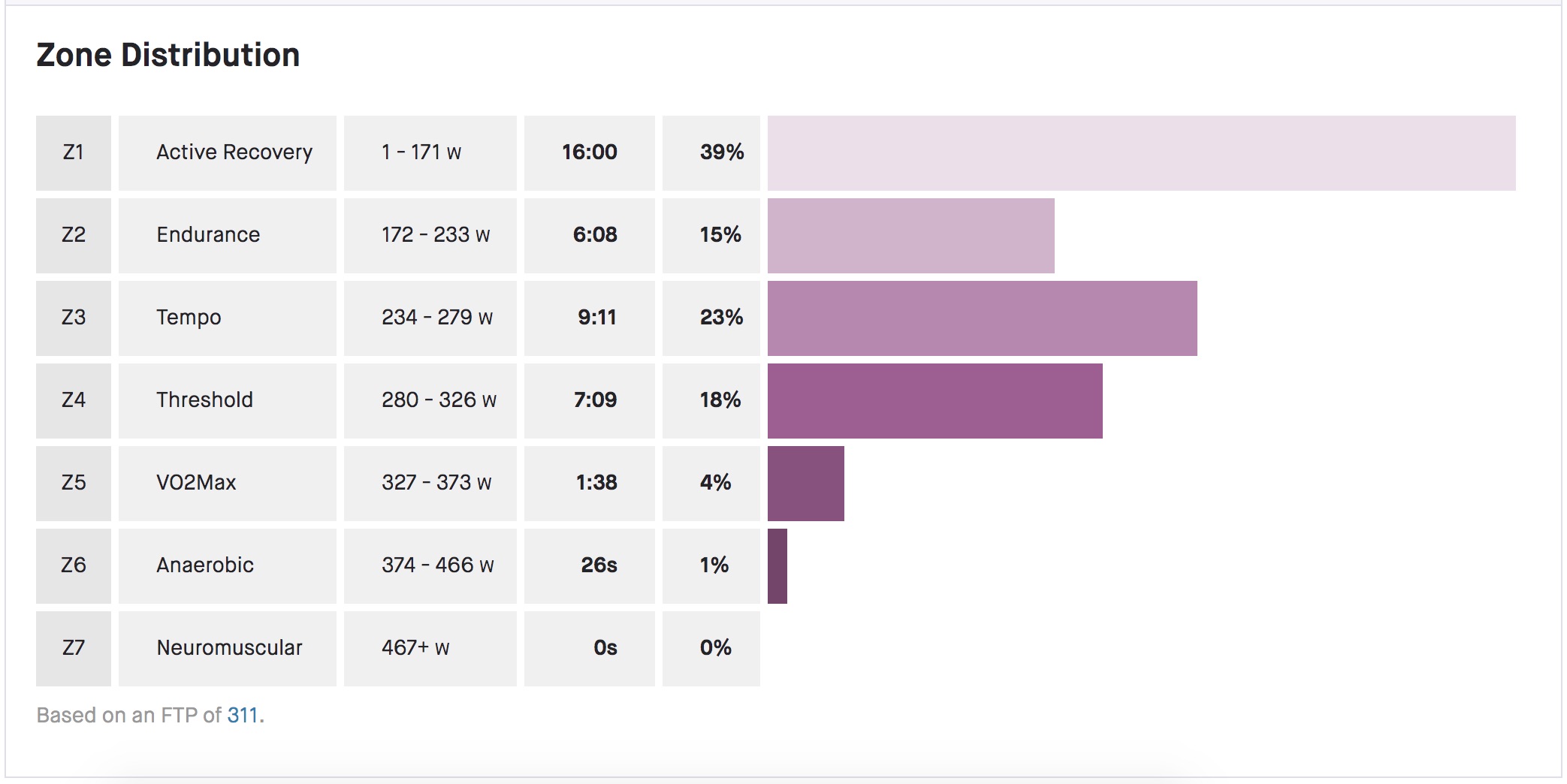The image size is (1567, 784).
Task: Select the Z2 Endurance zone name
Action: point(207,234)
